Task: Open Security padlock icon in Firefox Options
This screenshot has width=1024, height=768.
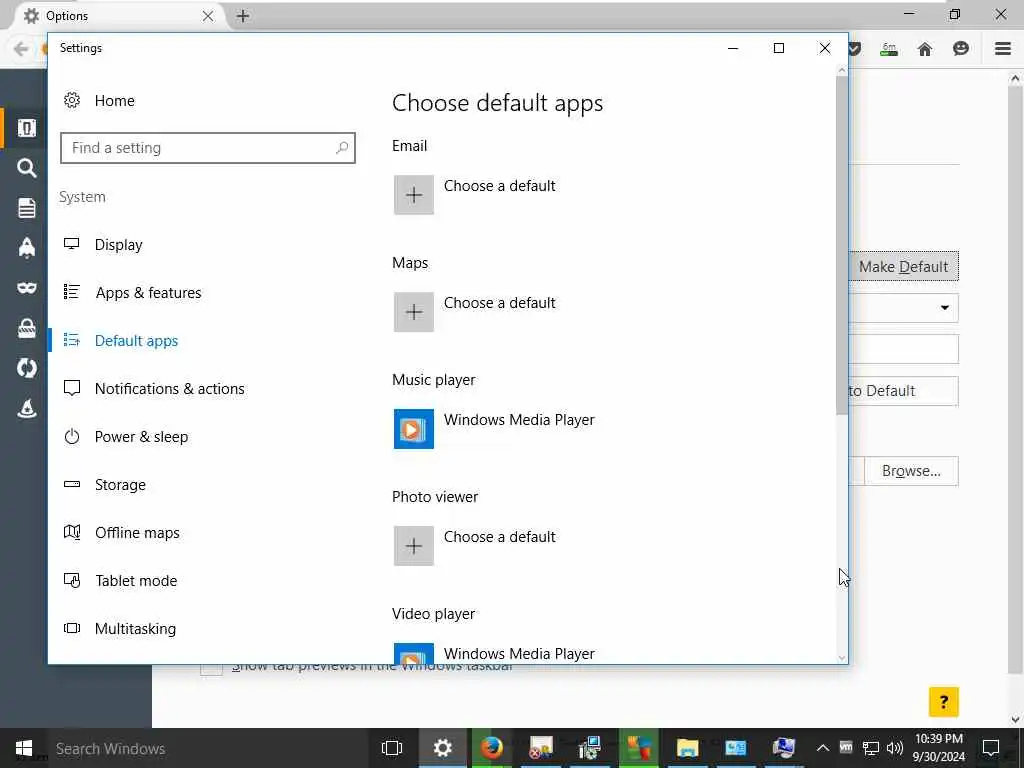Action: pyautogui.click(x=26, y=328)
